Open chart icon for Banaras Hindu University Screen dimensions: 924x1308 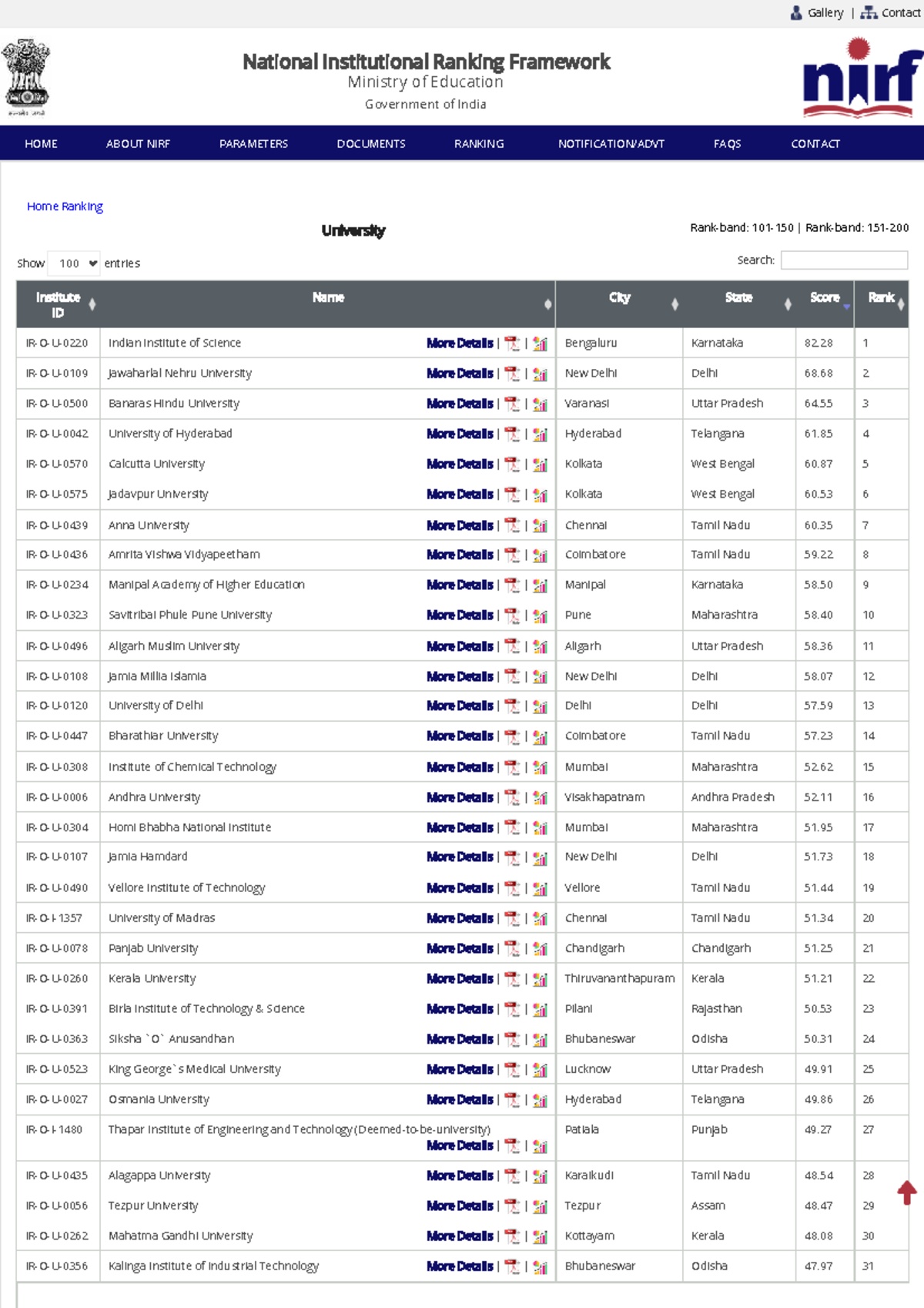(540, 404)
